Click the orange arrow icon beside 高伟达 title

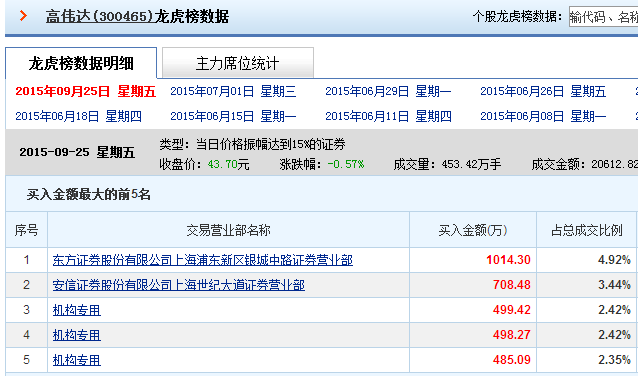[24, 16]
